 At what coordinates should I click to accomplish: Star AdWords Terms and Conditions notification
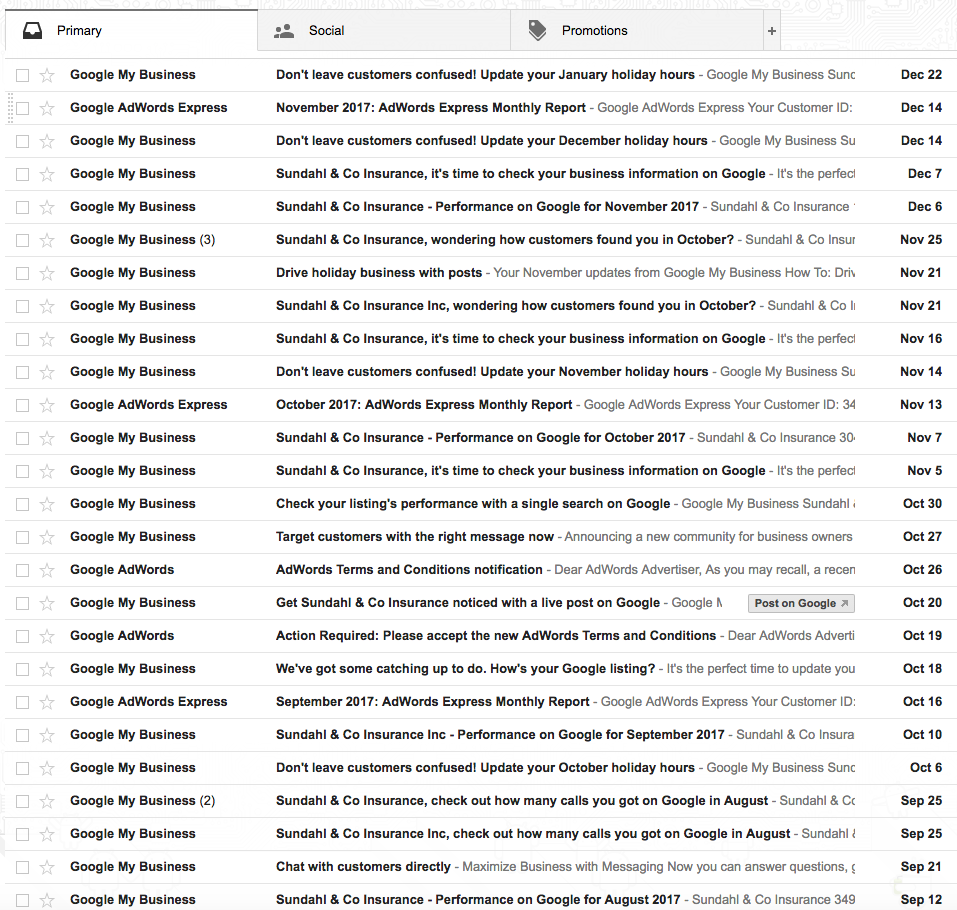tap(47, 570)
